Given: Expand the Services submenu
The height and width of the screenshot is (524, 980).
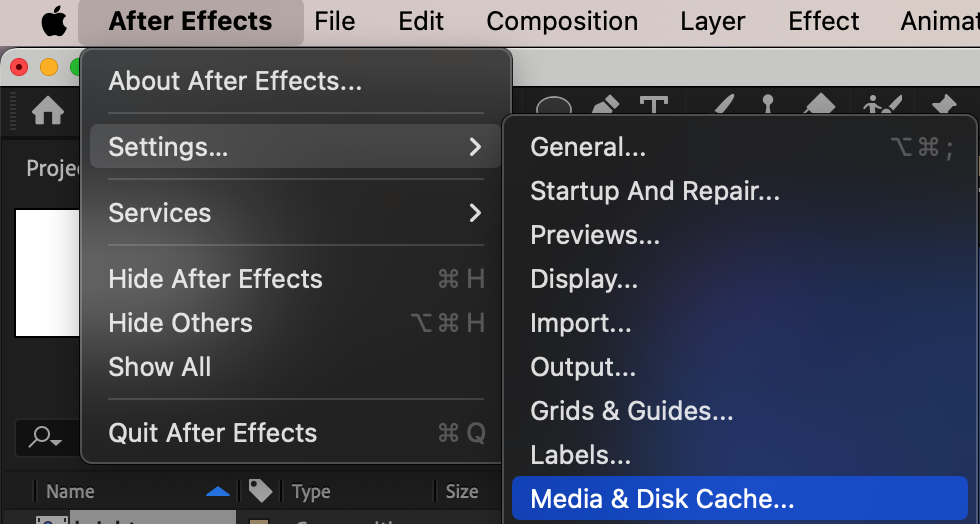Looking at the screenshot, I should [x=295, y=213].
